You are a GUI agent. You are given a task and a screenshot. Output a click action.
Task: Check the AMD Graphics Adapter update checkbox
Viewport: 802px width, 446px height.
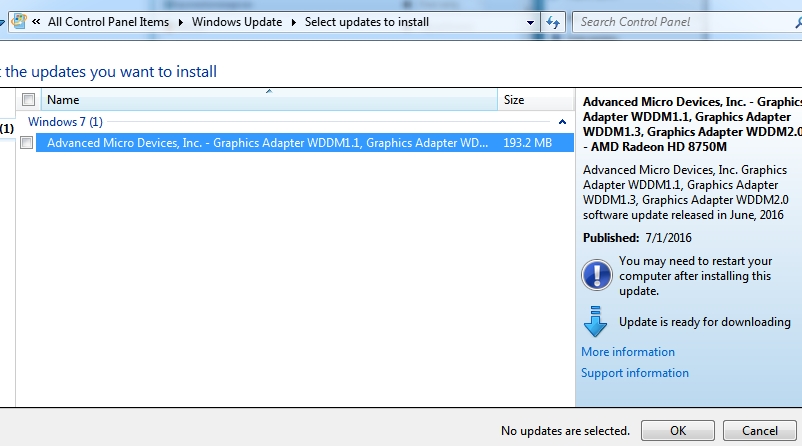click(x=27, y=143)
